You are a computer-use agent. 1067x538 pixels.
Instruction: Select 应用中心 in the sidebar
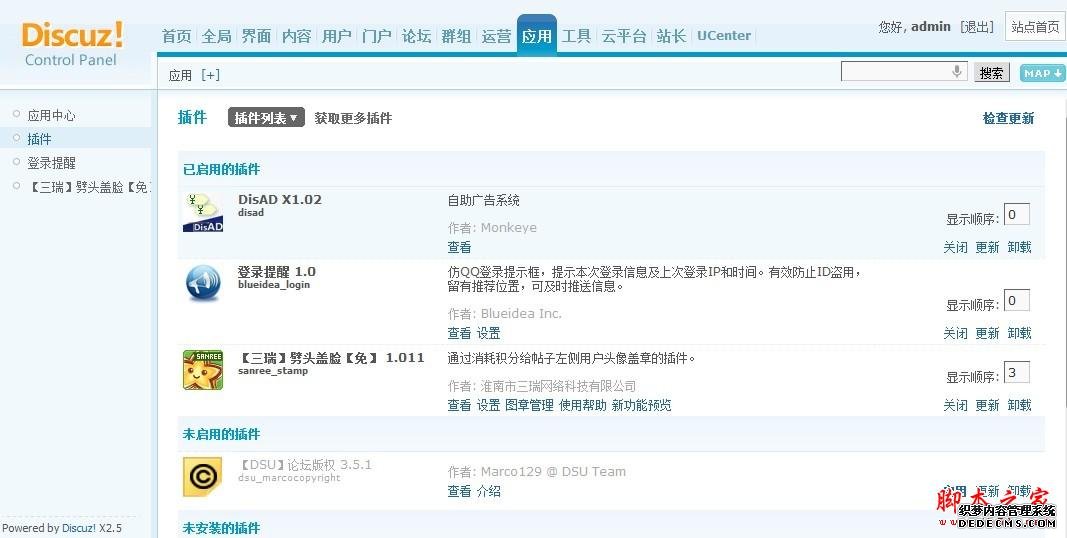51,116
